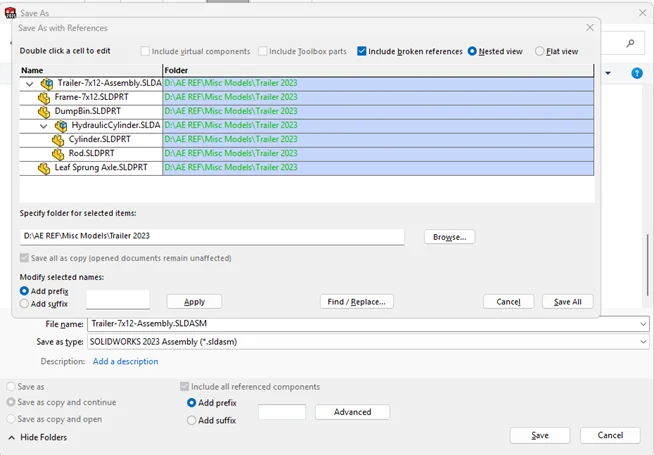Click the Cylinder.SLDPRT part icon
Viewport: 654px width, 455px height.
pos(59,140)
